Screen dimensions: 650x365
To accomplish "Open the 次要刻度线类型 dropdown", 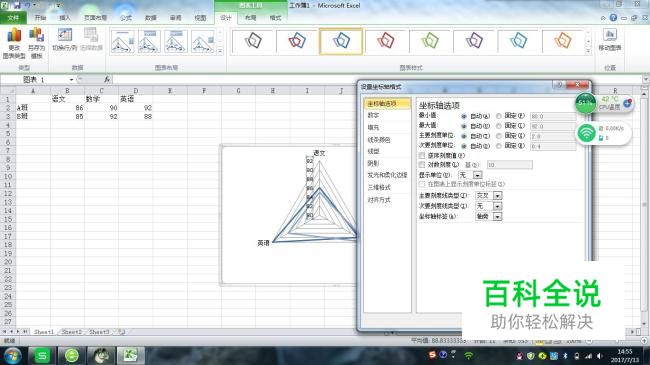I will pyautogui.click(x=497, y=206).
